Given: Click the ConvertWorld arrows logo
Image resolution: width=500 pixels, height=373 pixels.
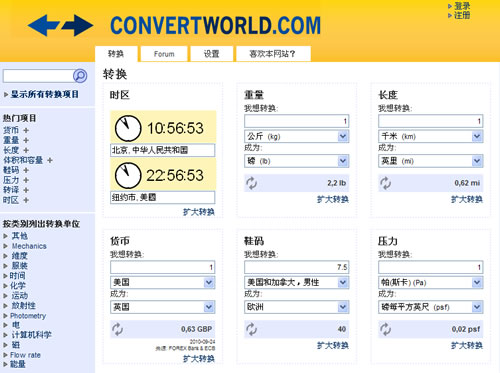Looking at the screenshot, I should click(x=60, y=25).
